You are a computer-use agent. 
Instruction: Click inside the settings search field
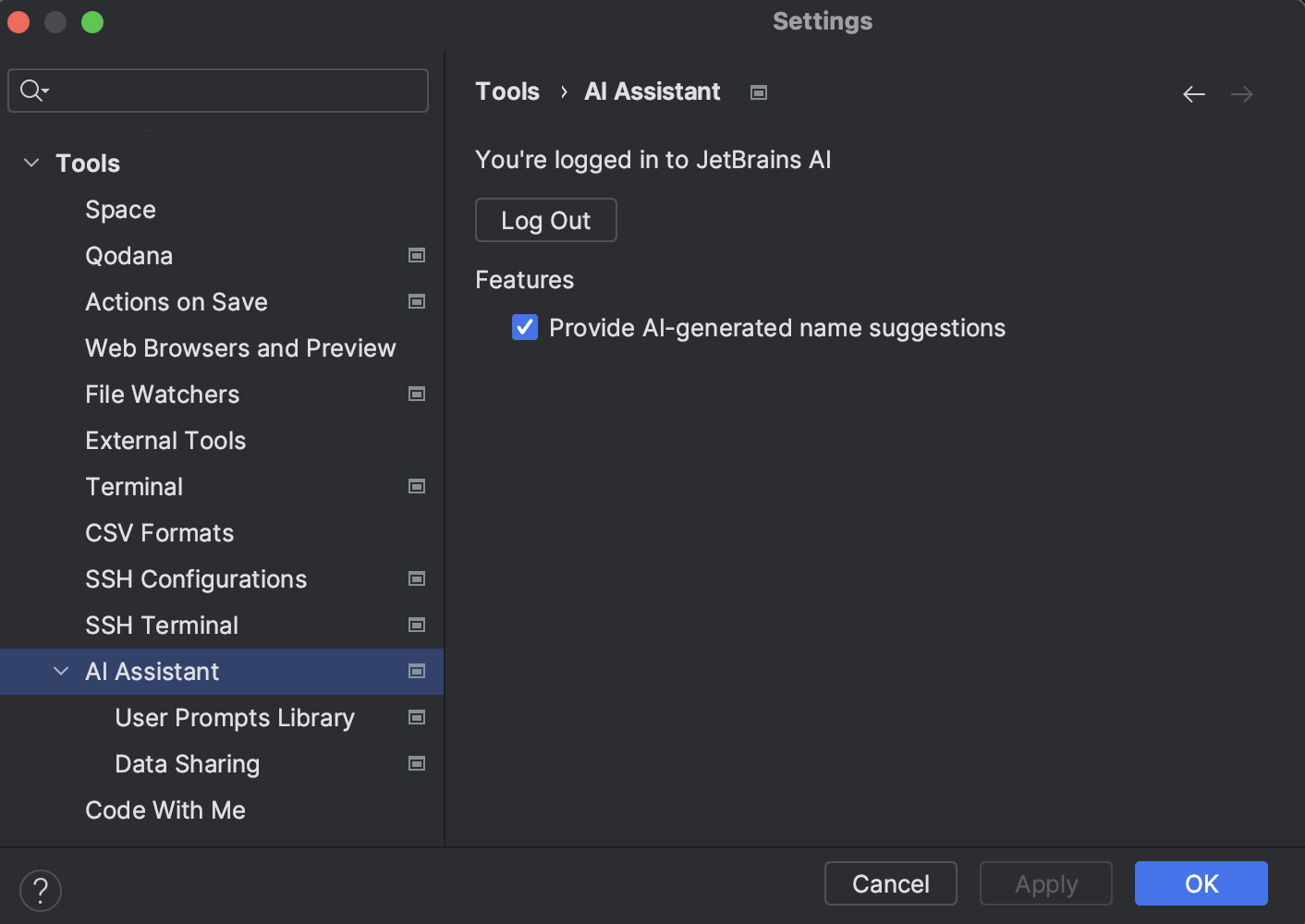click(217, 91)
